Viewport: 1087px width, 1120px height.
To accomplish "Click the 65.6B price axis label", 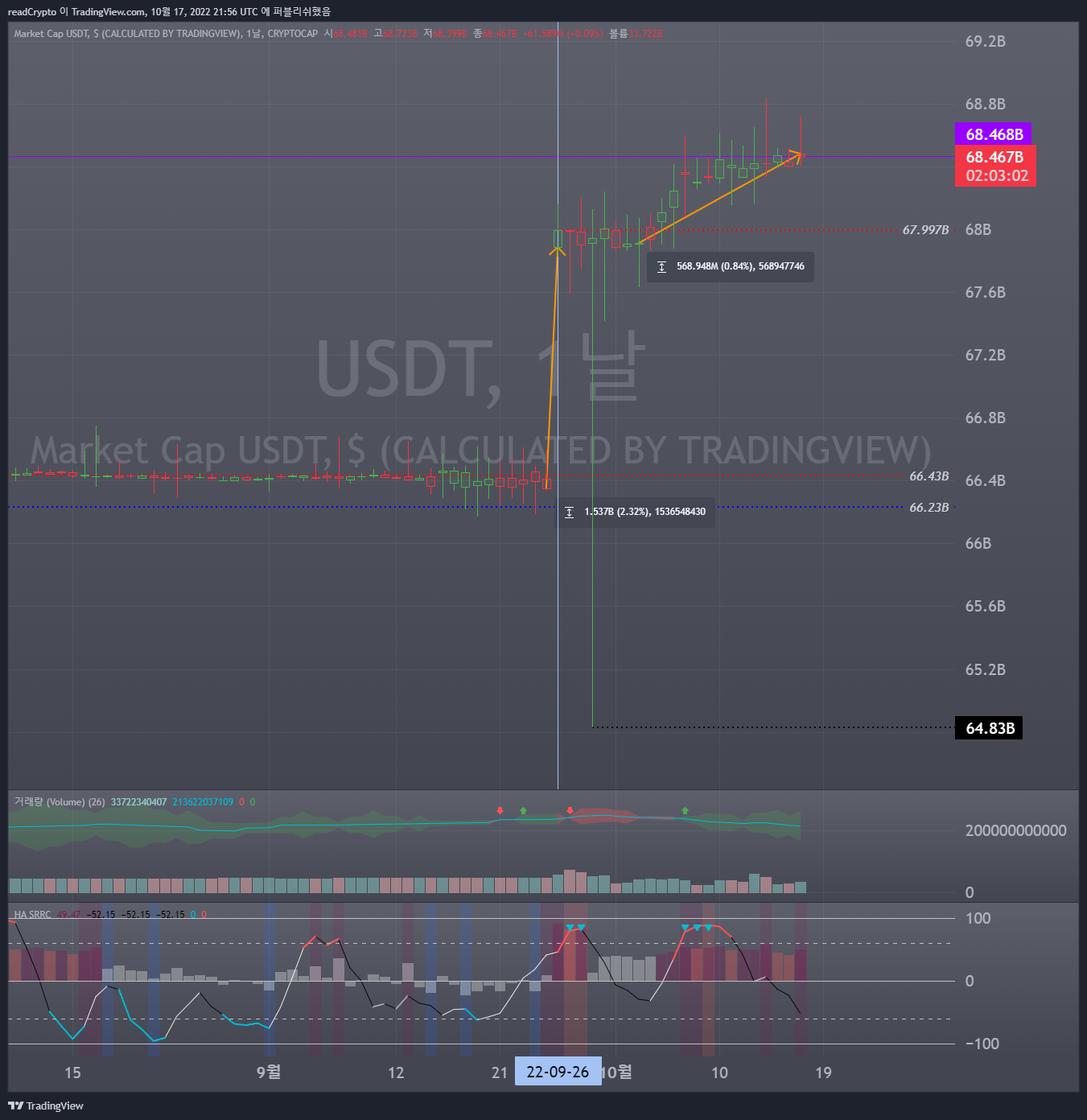I will 986,606.
